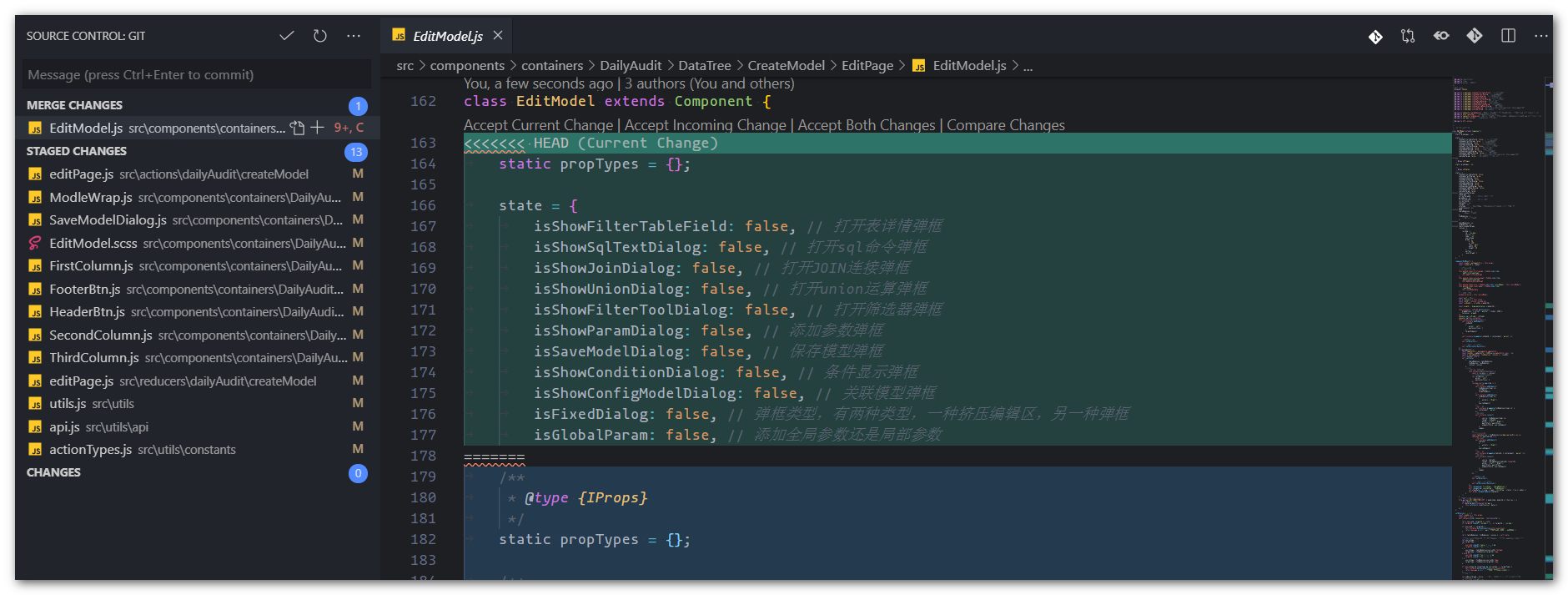Open source control more actions menu
The height and width of the screenshot is (595, 1568).
coord(354,36)
